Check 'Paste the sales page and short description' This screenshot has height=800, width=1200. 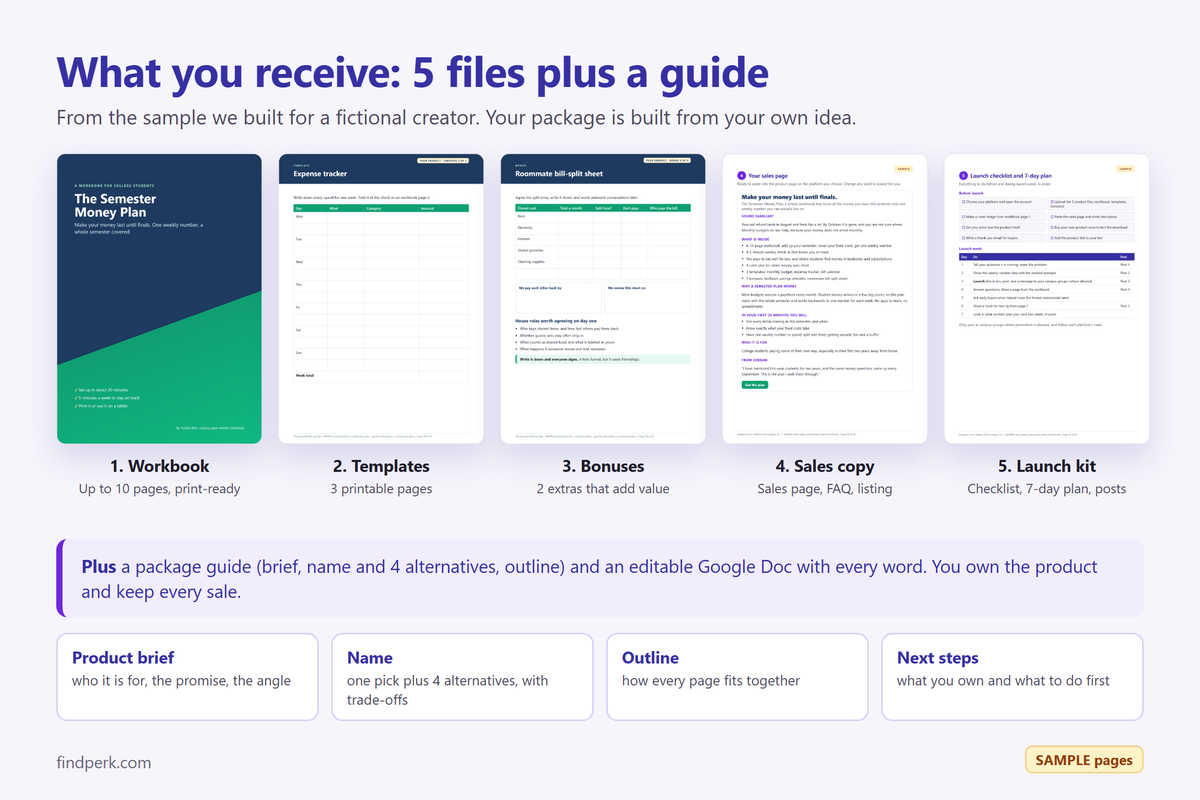click(1091, 217)
